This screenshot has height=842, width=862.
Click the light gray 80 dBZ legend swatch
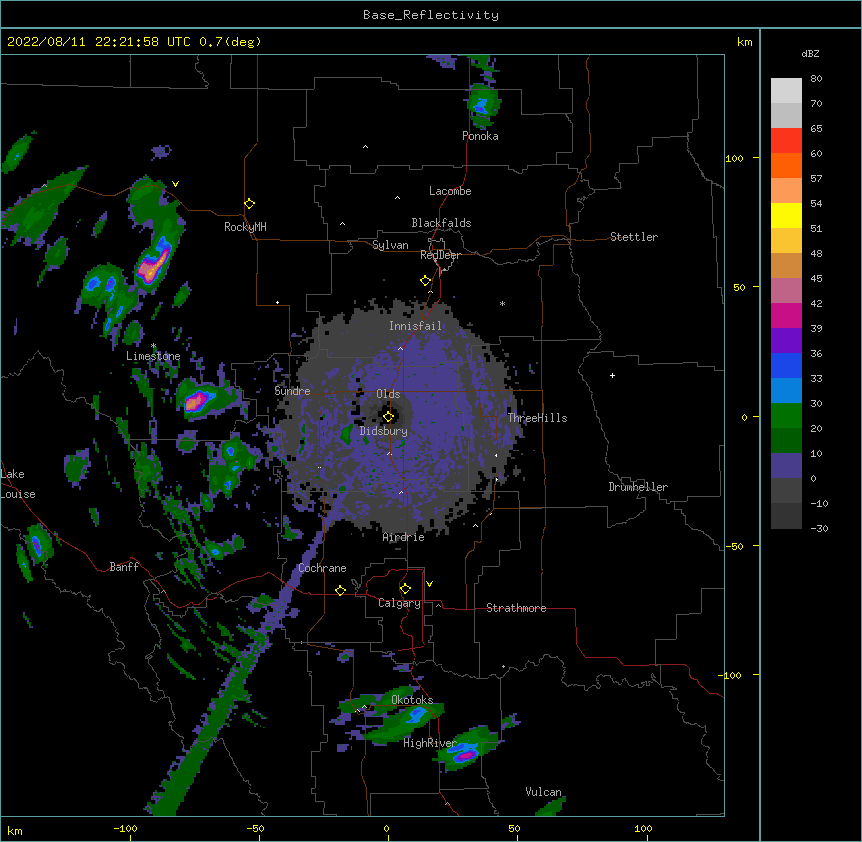tap(786, 90)
